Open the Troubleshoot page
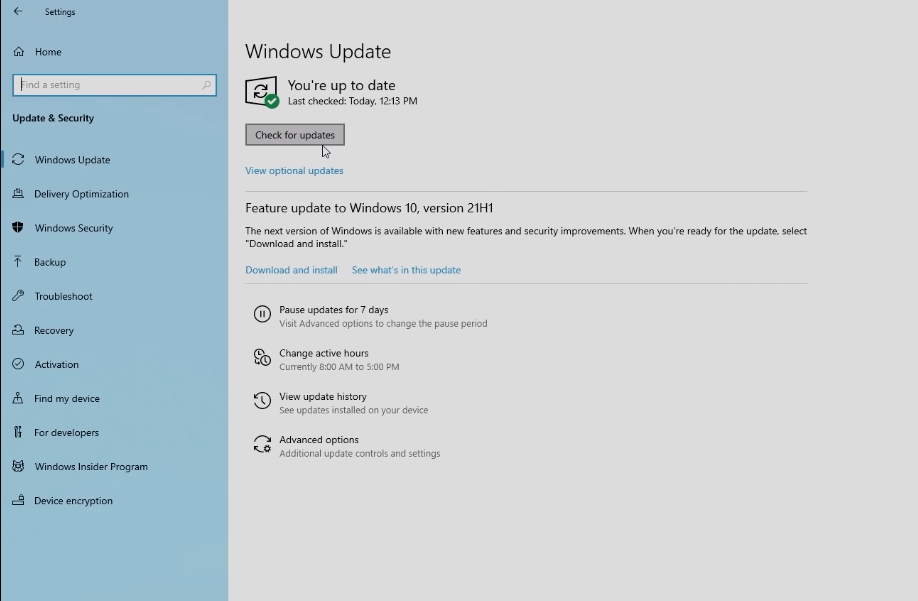This screenshot has height=601, width=918. pyautogui.click(x=63, y=296)
